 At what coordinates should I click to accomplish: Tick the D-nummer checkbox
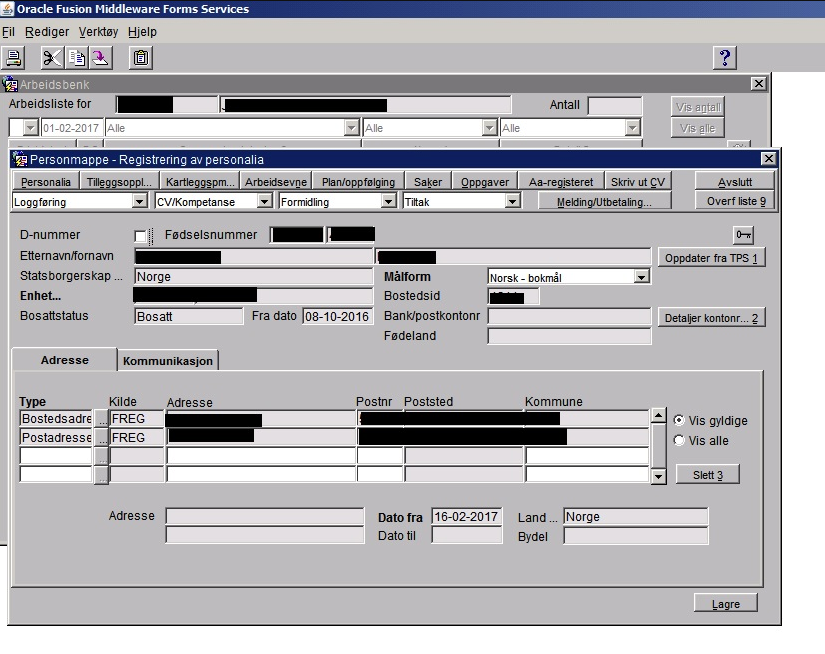click(x=140, y=236)
